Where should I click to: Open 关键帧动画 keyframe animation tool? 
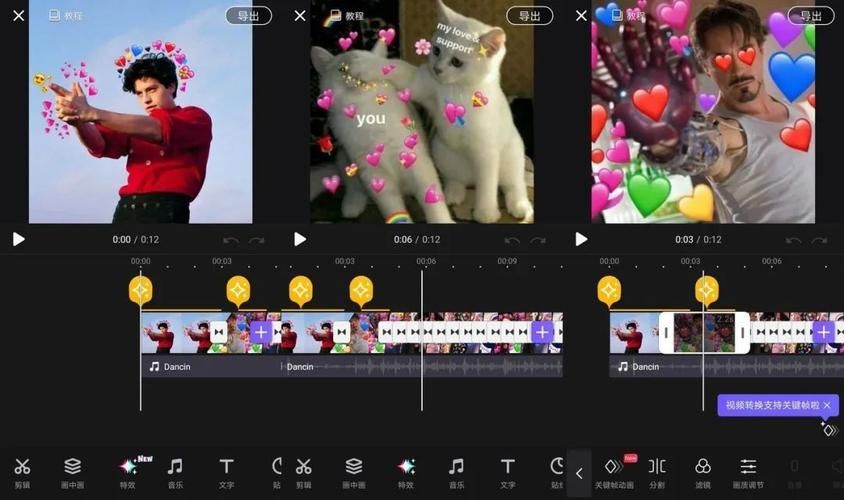614,472
